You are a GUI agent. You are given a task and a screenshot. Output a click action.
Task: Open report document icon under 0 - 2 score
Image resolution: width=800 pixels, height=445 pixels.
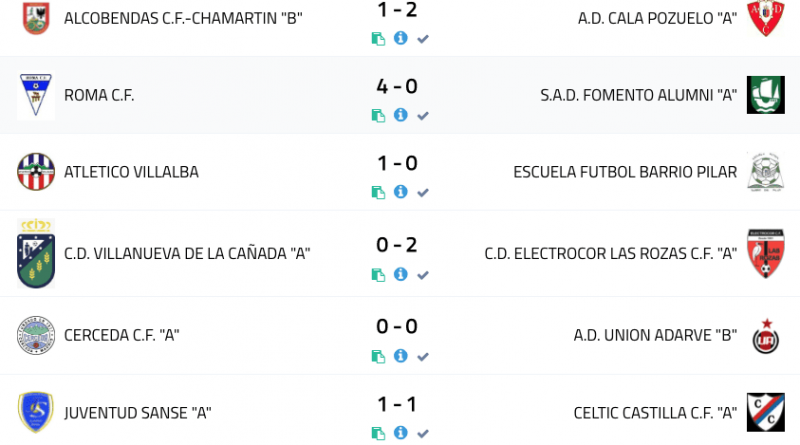(378, 275)
